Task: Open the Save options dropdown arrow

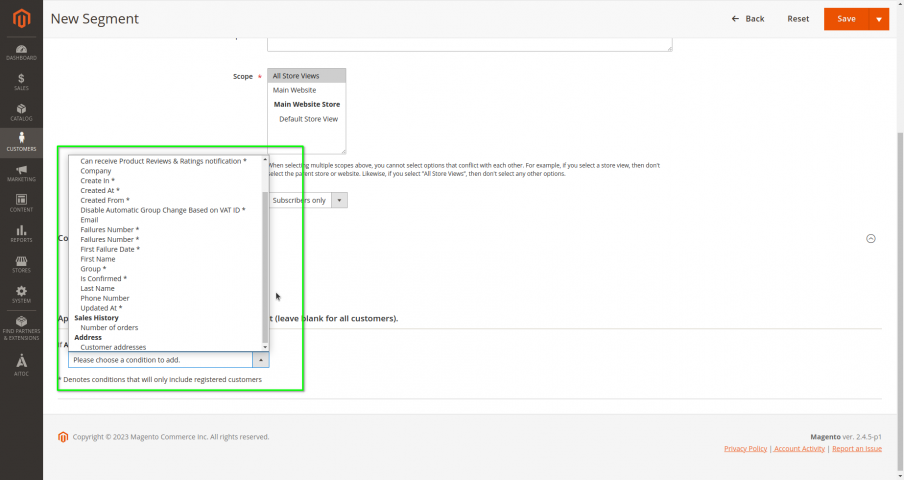Action: 879,19
